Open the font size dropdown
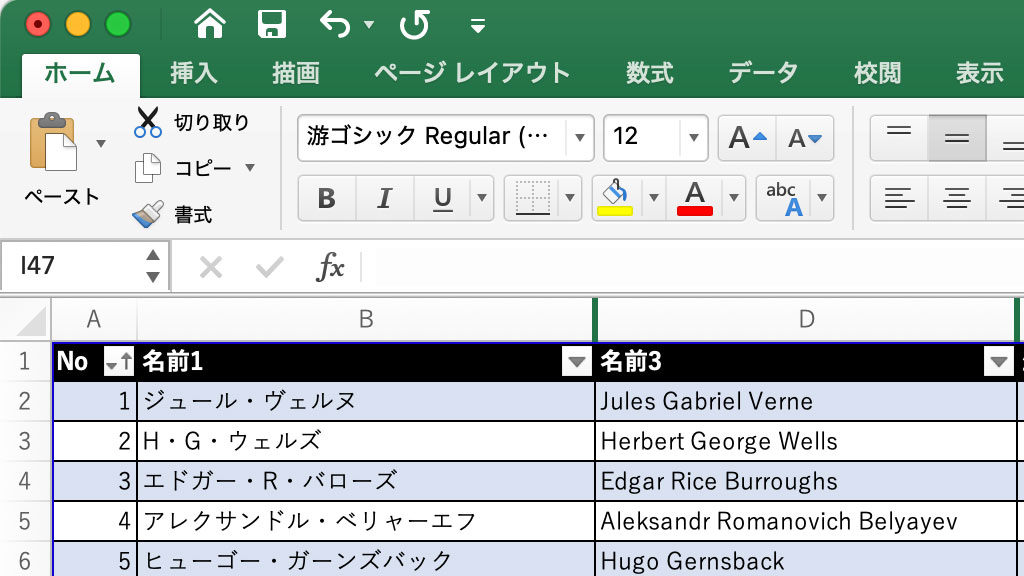This screenshot has height=576, width=1024. [693, 138]
